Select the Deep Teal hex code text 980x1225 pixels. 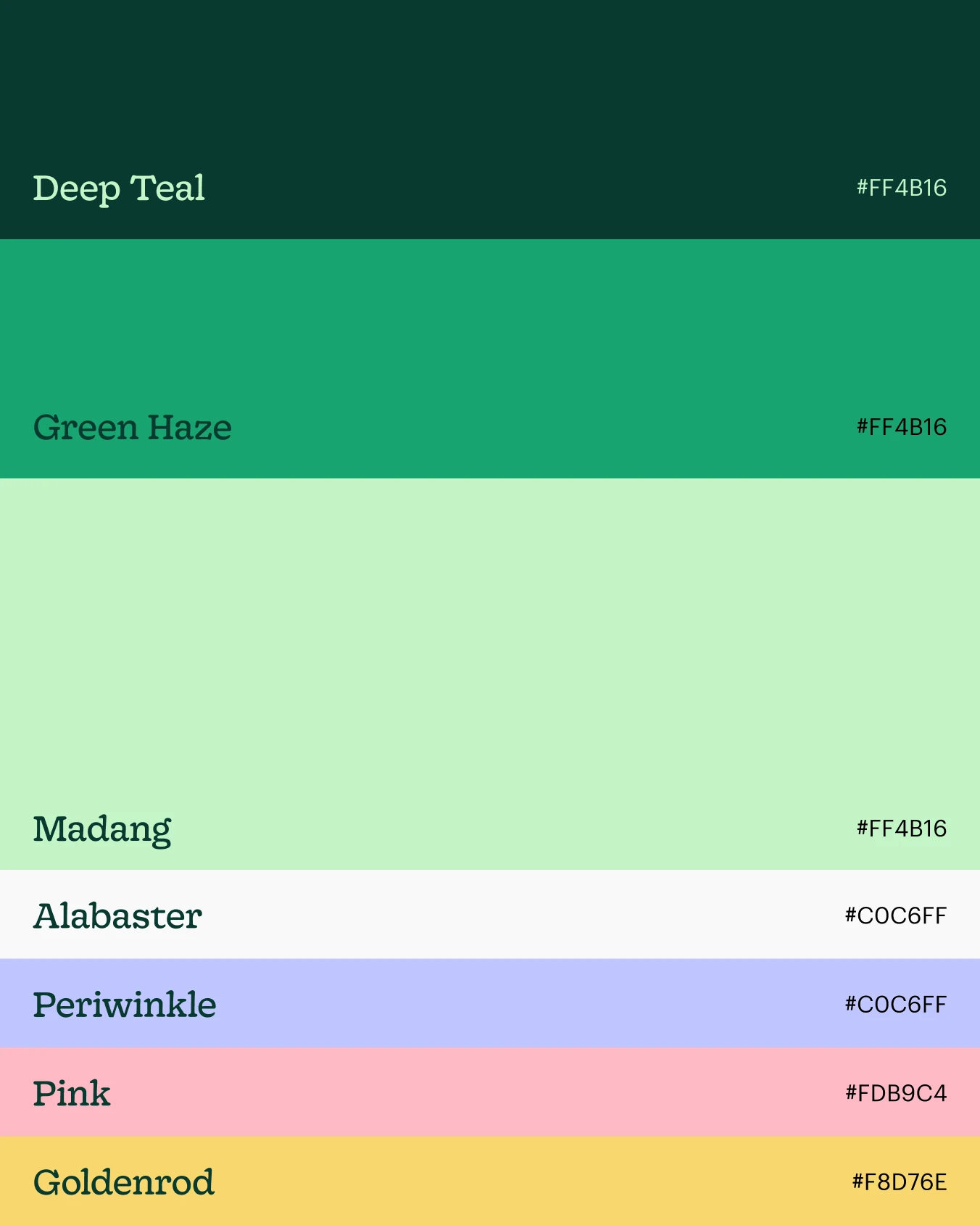(x=901, y=188)
